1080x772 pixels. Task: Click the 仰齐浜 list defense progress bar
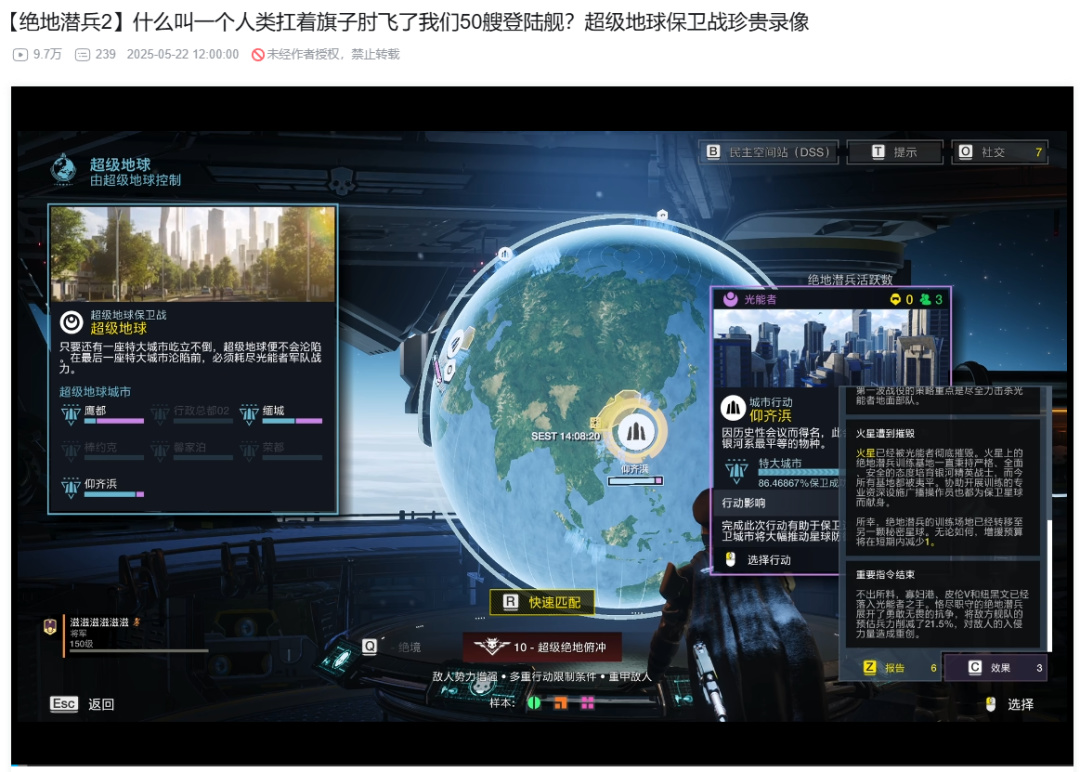(114, 494)
